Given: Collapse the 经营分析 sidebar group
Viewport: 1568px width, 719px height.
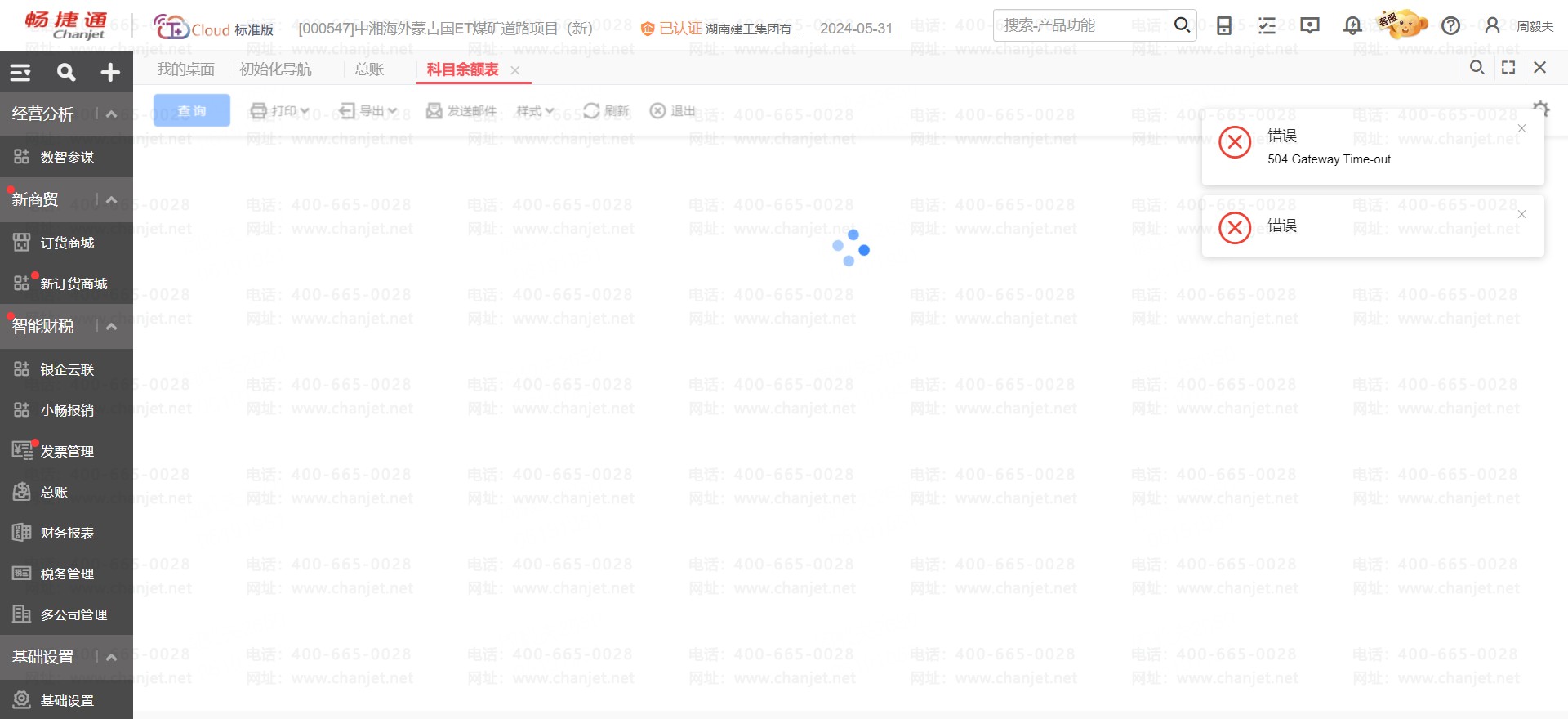Looking at the screenshot, I should (112, 114).
